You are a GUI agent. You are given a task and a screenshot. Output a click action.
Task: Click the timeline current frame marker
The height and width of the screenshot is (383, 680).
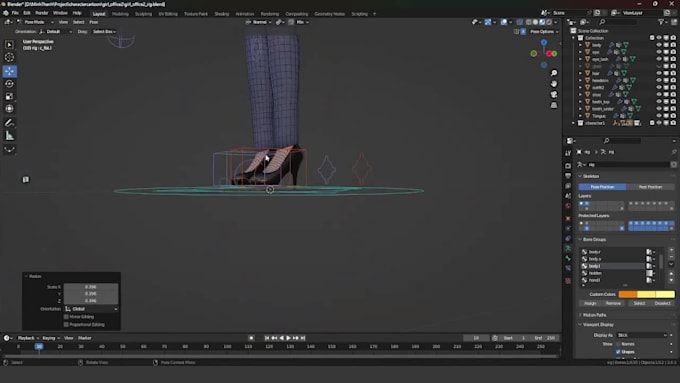tap(39, 347)
